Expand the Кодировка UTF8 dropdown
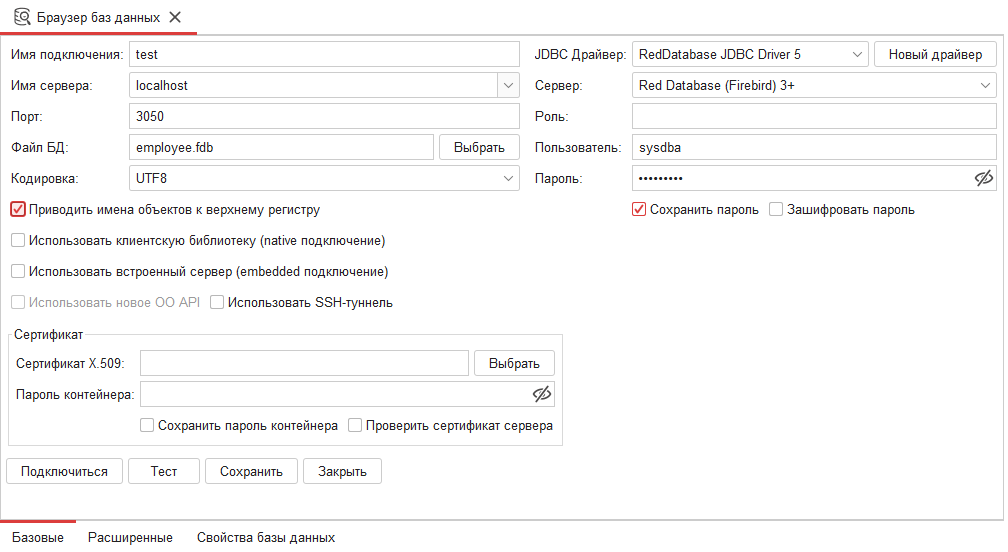 pos(508,179)
